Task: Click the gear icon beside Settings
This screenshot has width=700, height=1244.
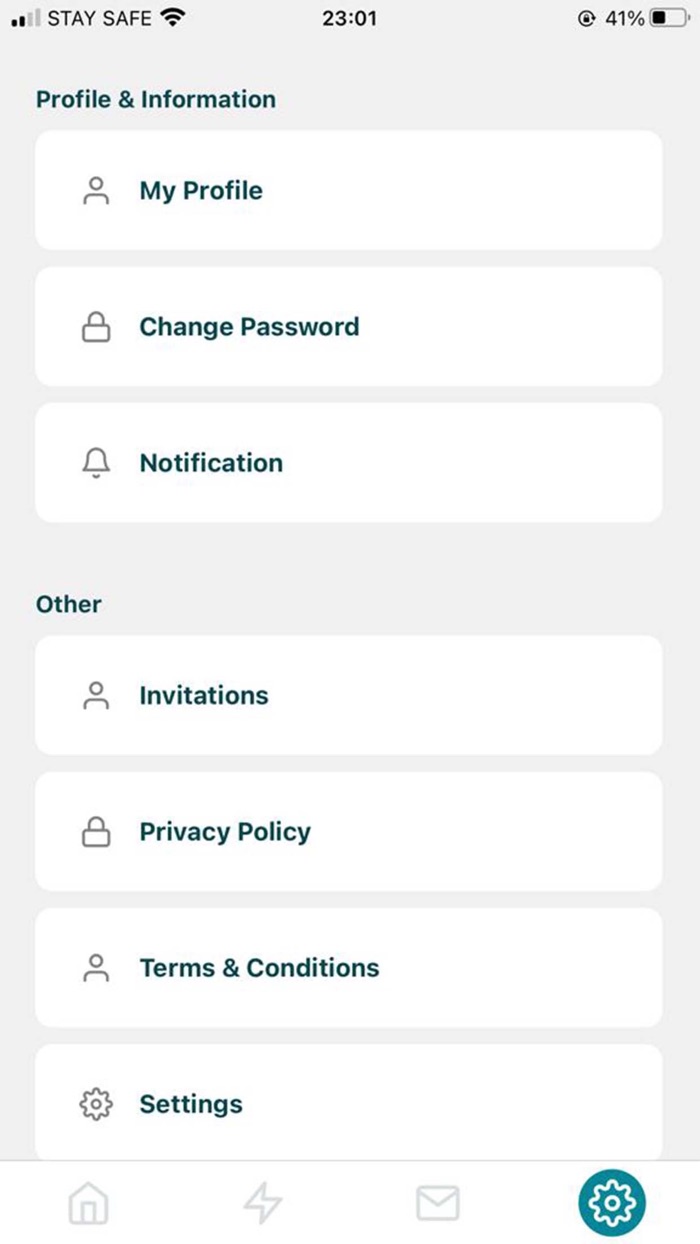Action: coord(96,1104)
